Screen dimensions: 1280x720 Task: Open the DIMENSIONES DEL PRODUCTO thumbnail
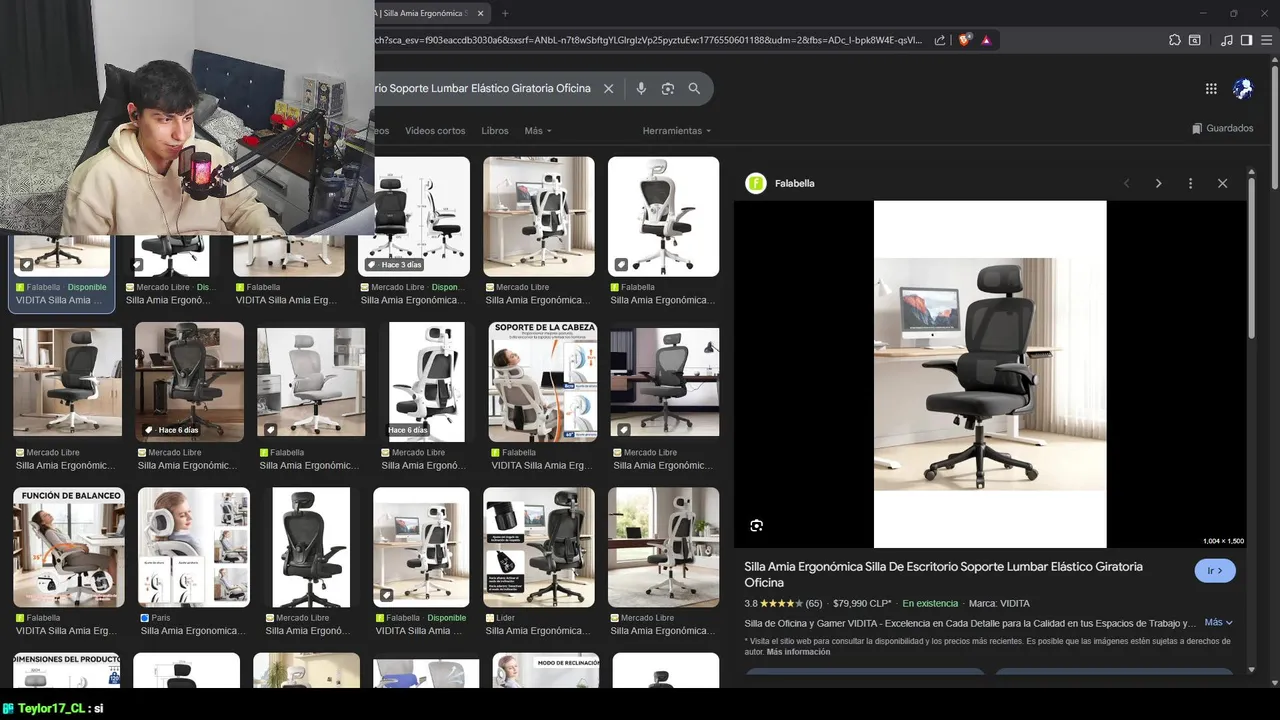pyautogui.click(x=67, y=670)
